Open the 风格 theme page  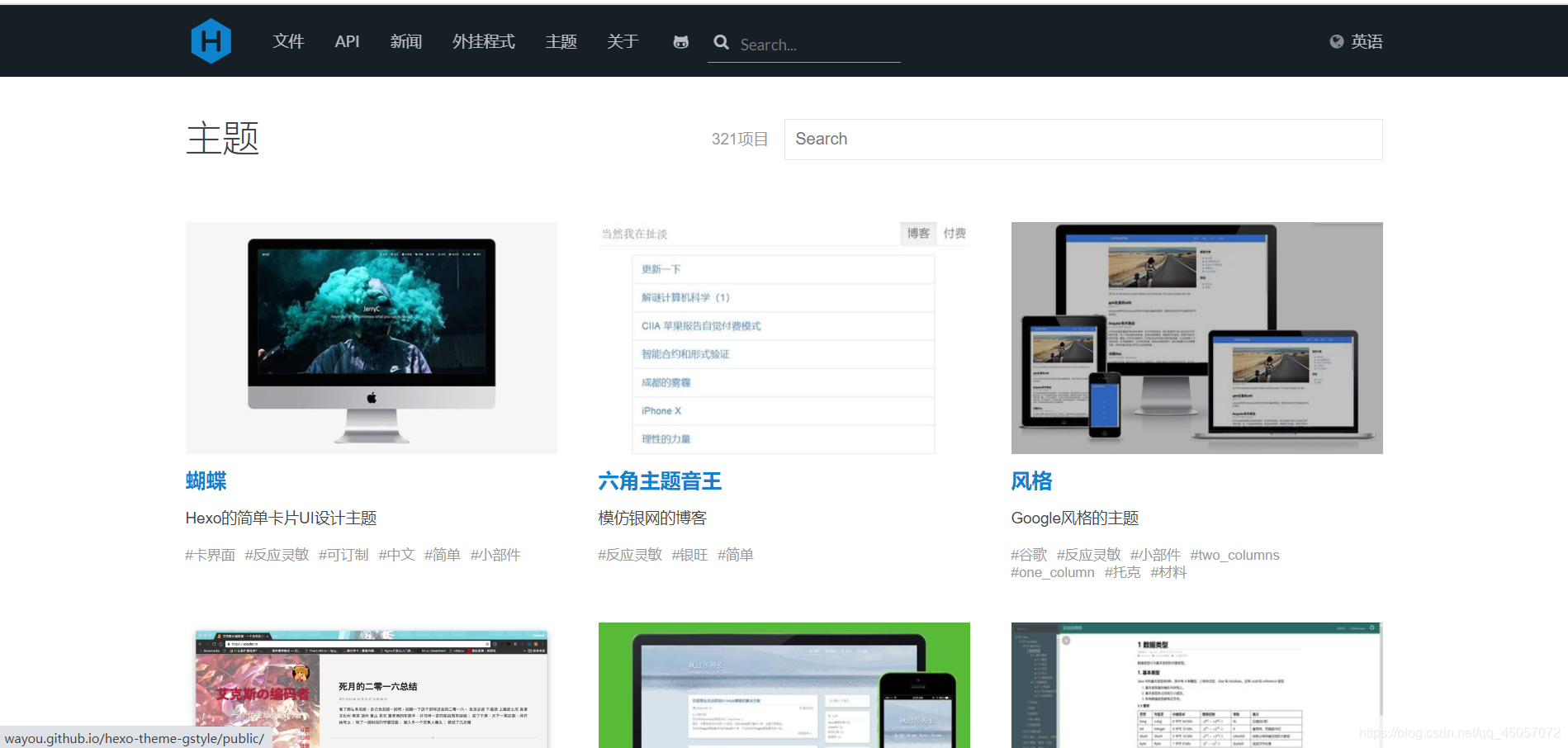[x=1030, y=481]
